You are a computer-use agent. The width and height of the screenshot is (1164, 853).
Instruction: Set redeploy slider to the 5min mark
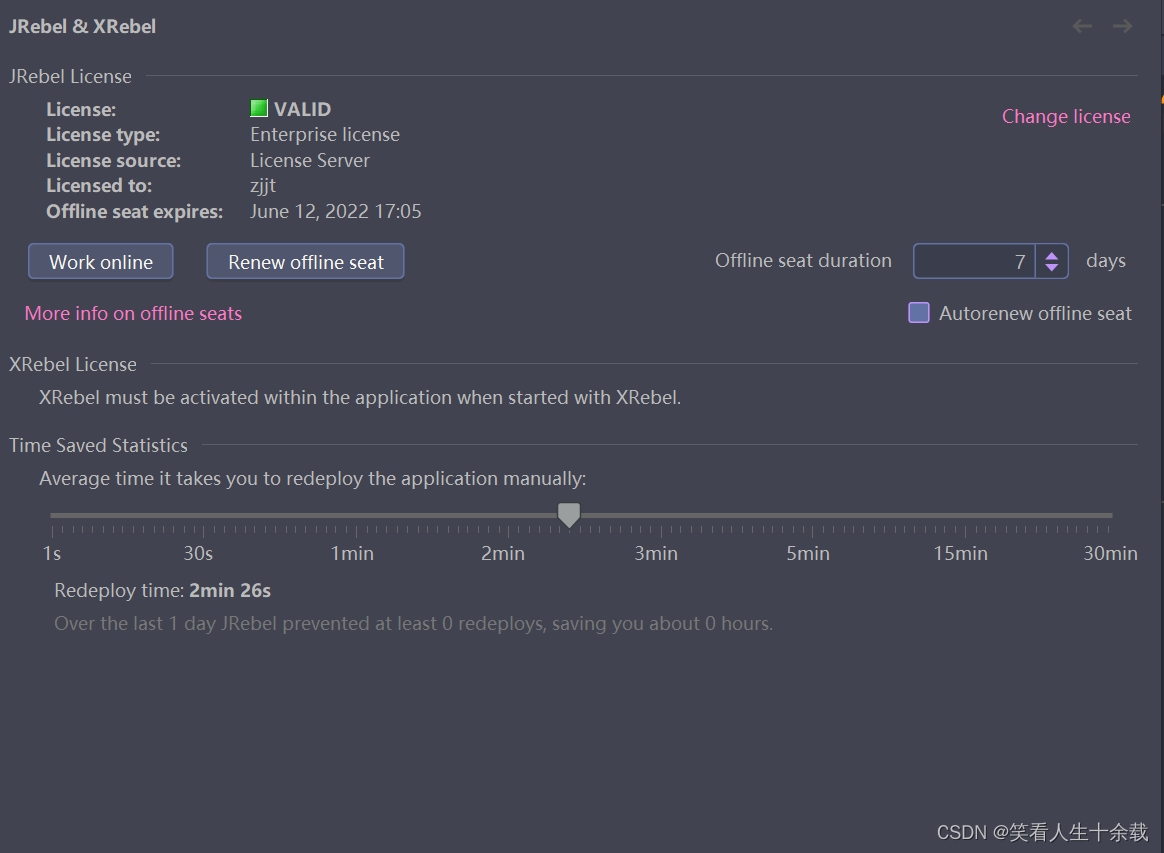coord(812,515)
